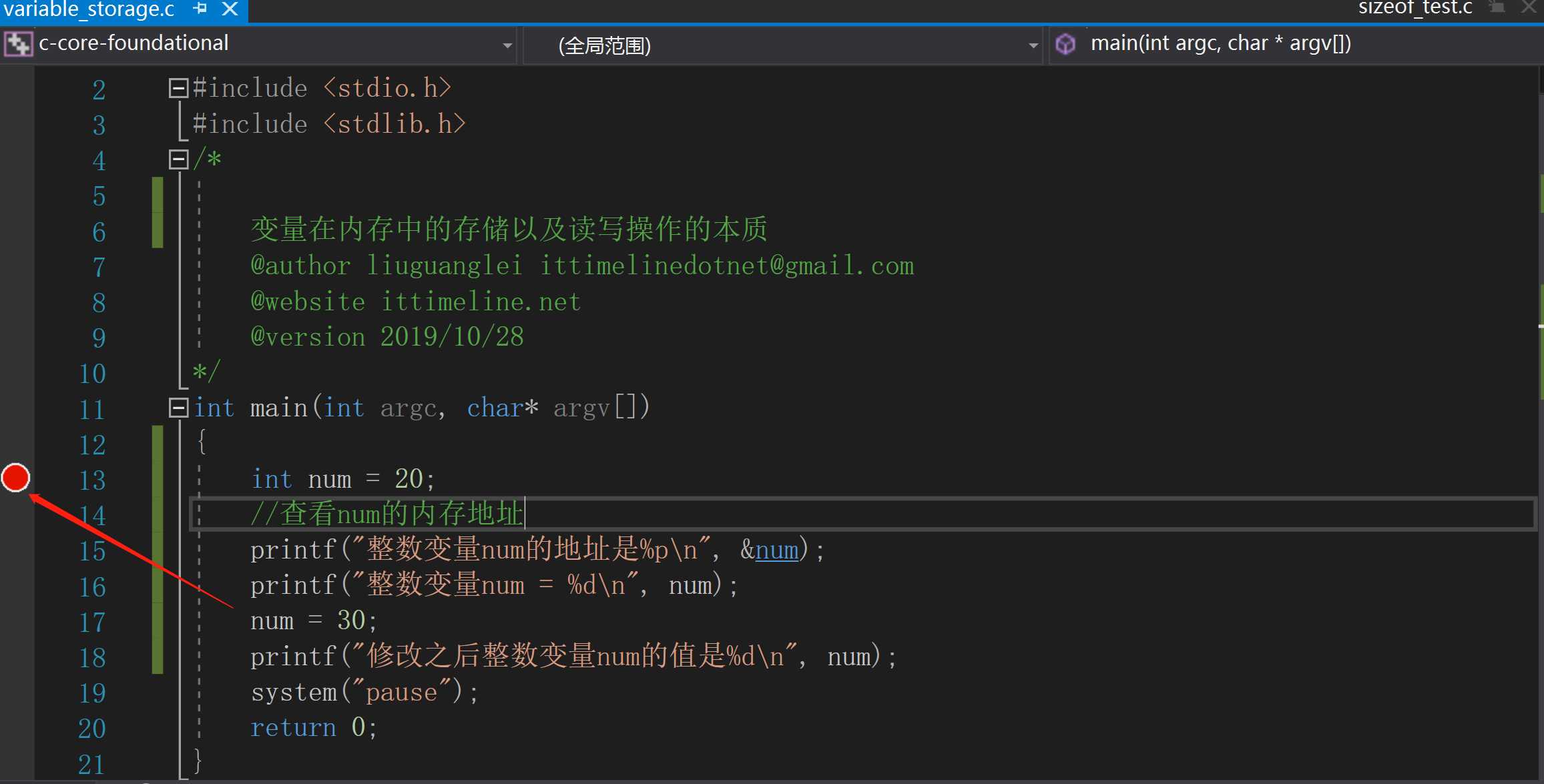Click the close icon on variable_storage.c tab

coord(228,10)
